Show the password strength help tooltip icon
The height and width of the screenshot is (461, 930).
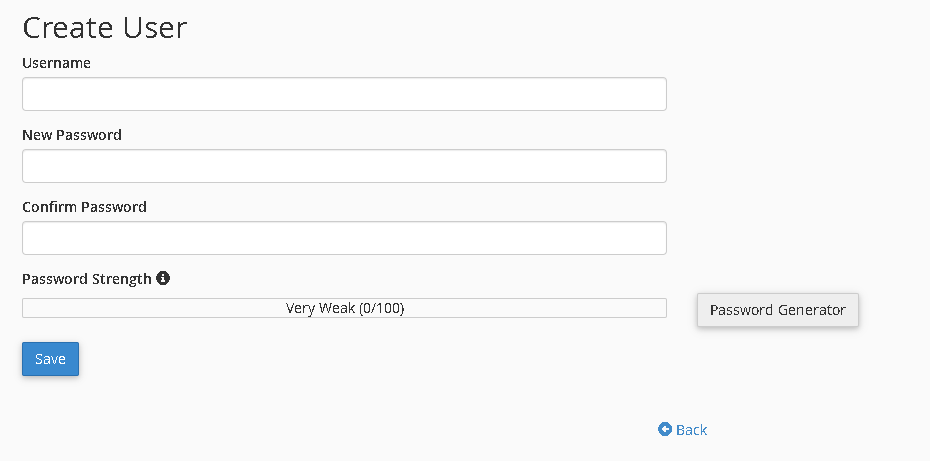pyautogui.click(x=163, y=278)
